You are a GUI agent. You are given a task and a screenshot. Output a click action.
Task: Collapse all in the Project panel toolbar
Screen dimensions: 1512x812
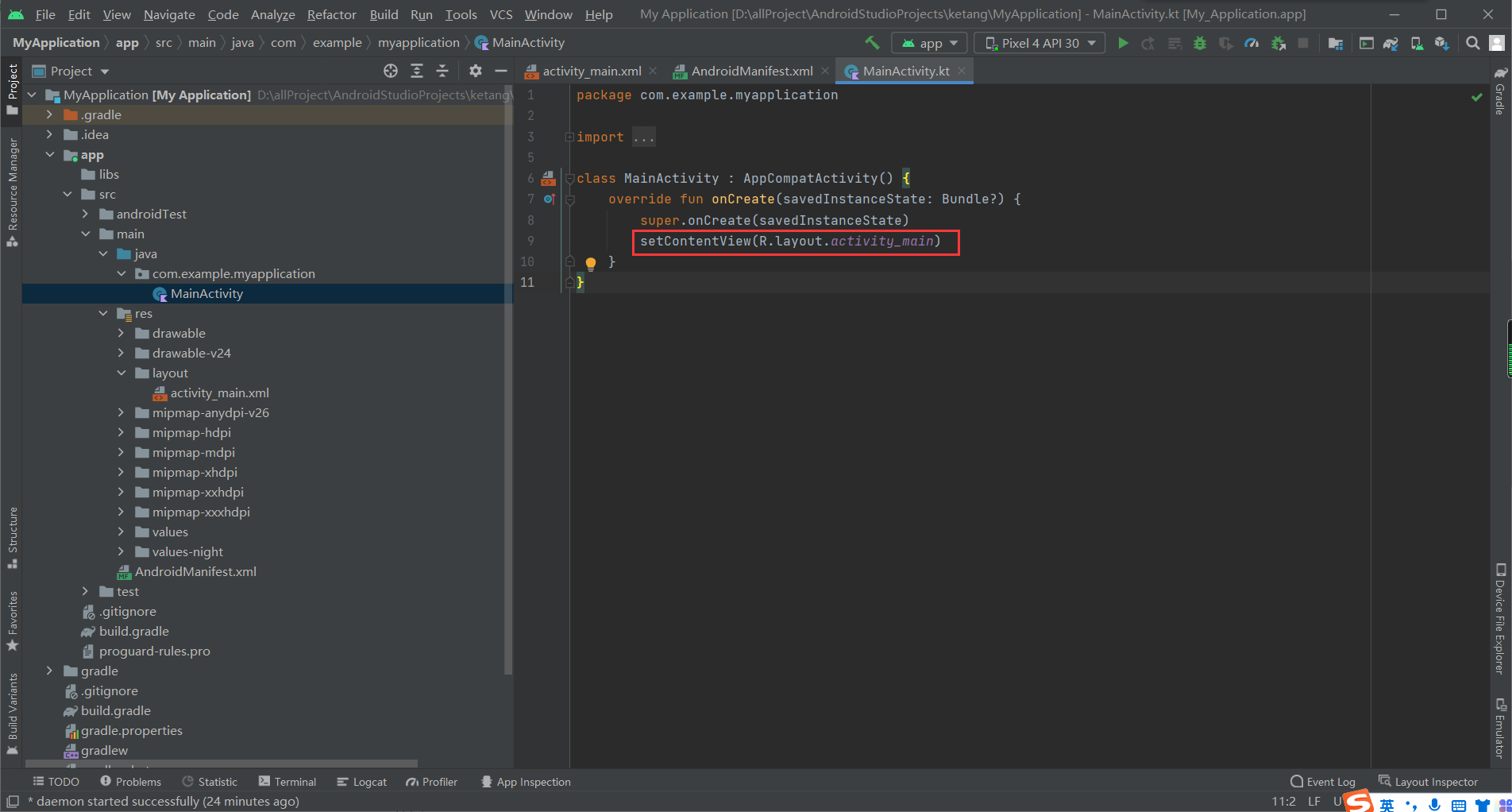pyautogui.click(x=442, y=71)
